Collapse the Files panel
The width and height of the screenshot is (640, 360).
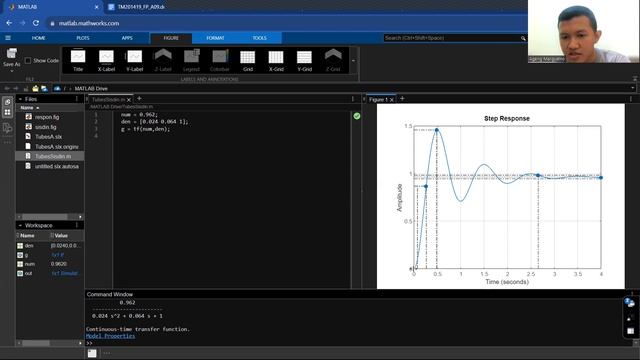pyautogui.click(x=20, y=99)
